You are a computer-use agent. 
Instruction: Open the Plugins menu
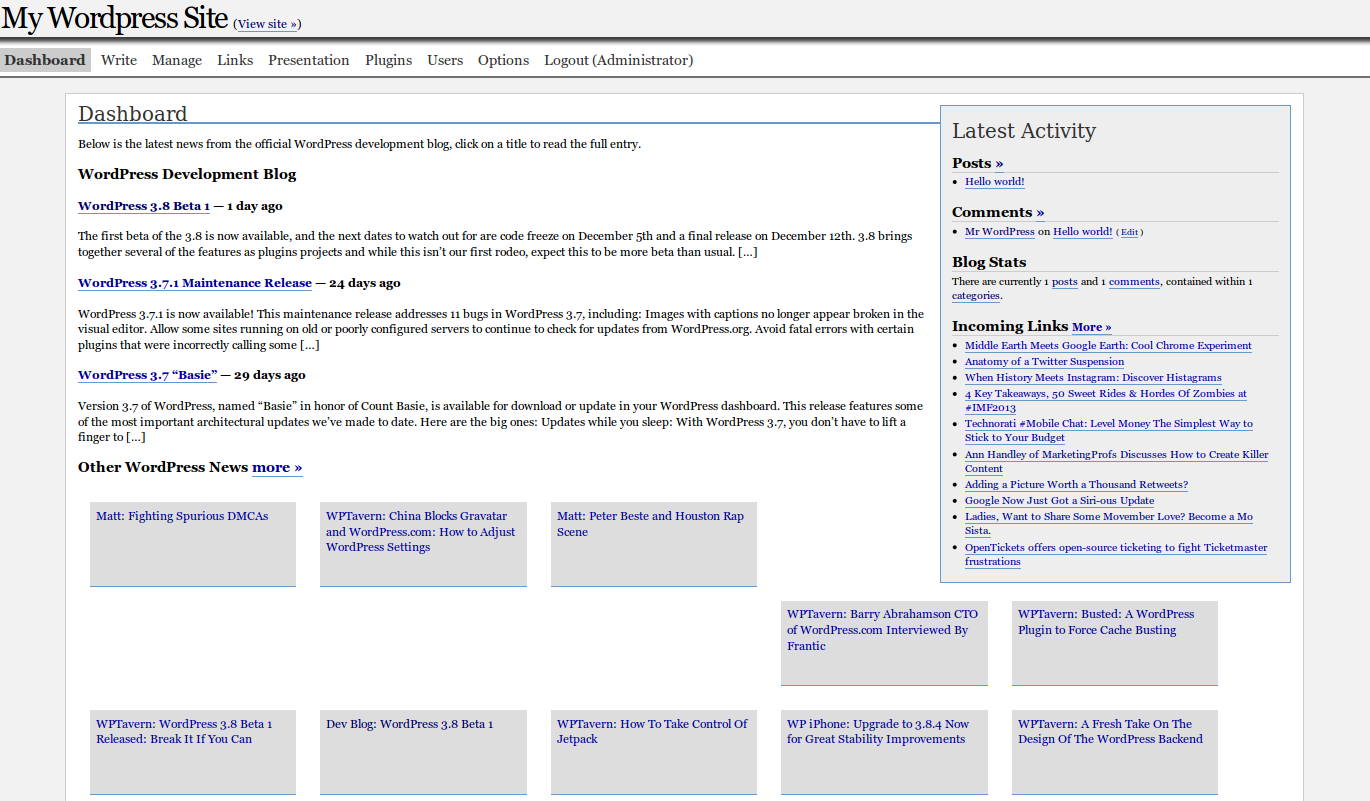[388, 60]
